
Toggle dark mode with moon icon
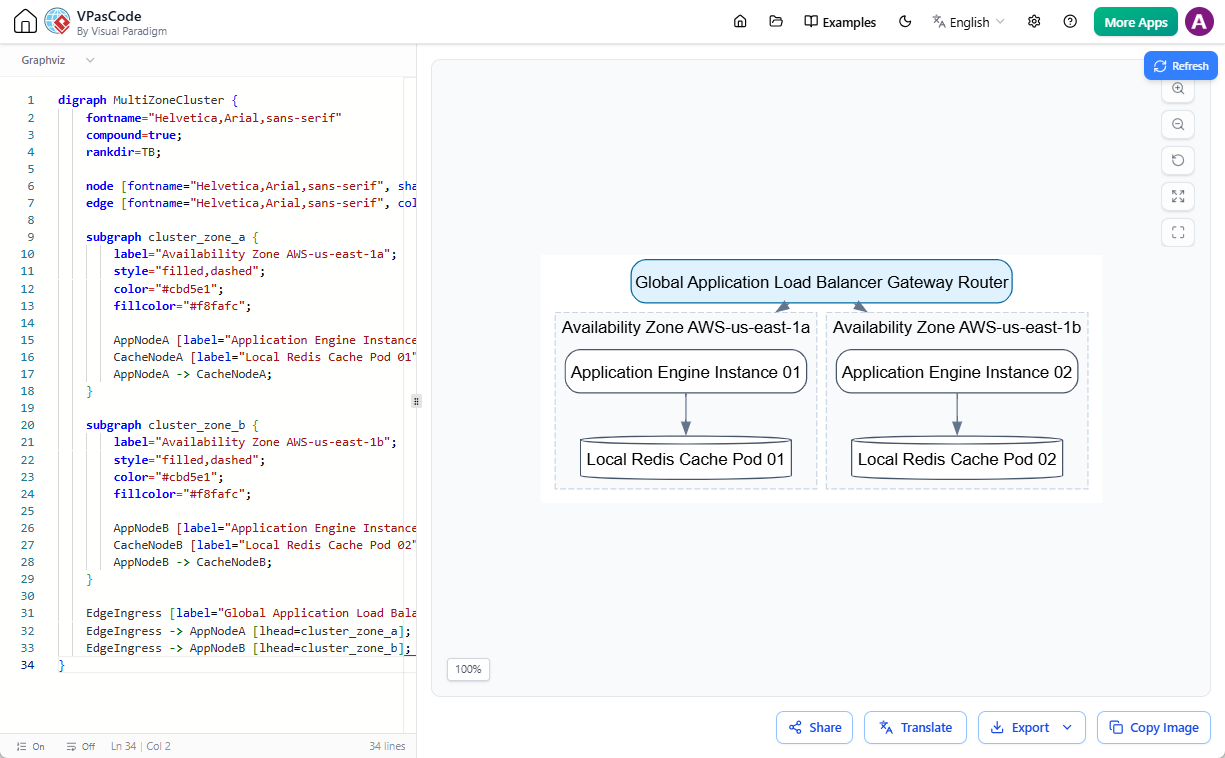click(906, 22)
